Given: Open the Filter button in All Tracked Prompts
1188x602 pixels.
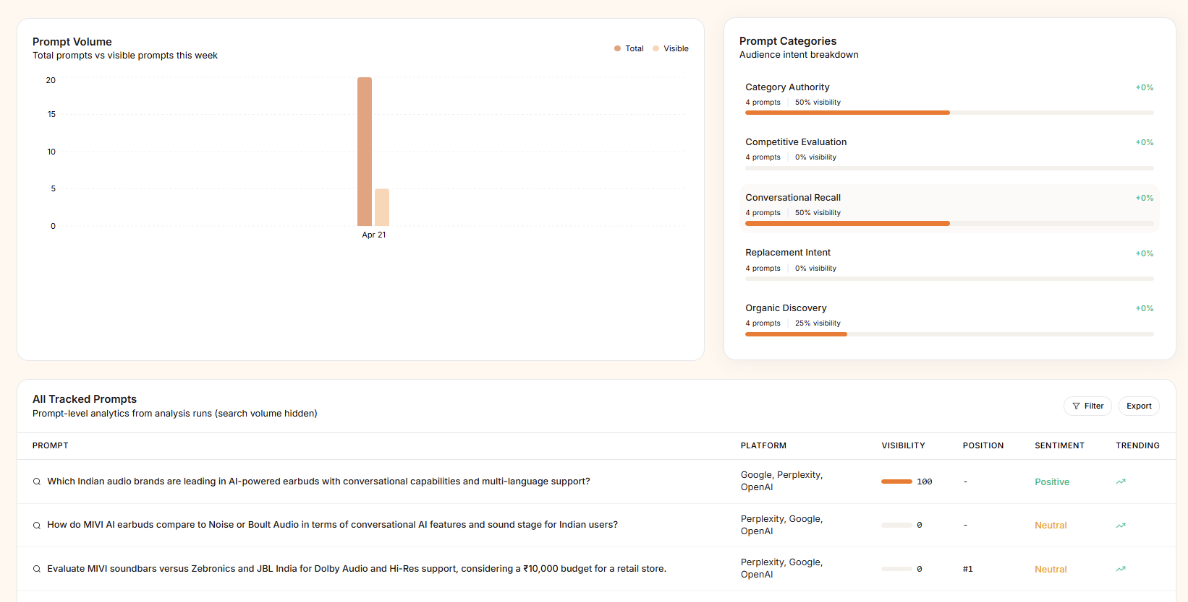Looking at the screenshot, I should 1087,406.
